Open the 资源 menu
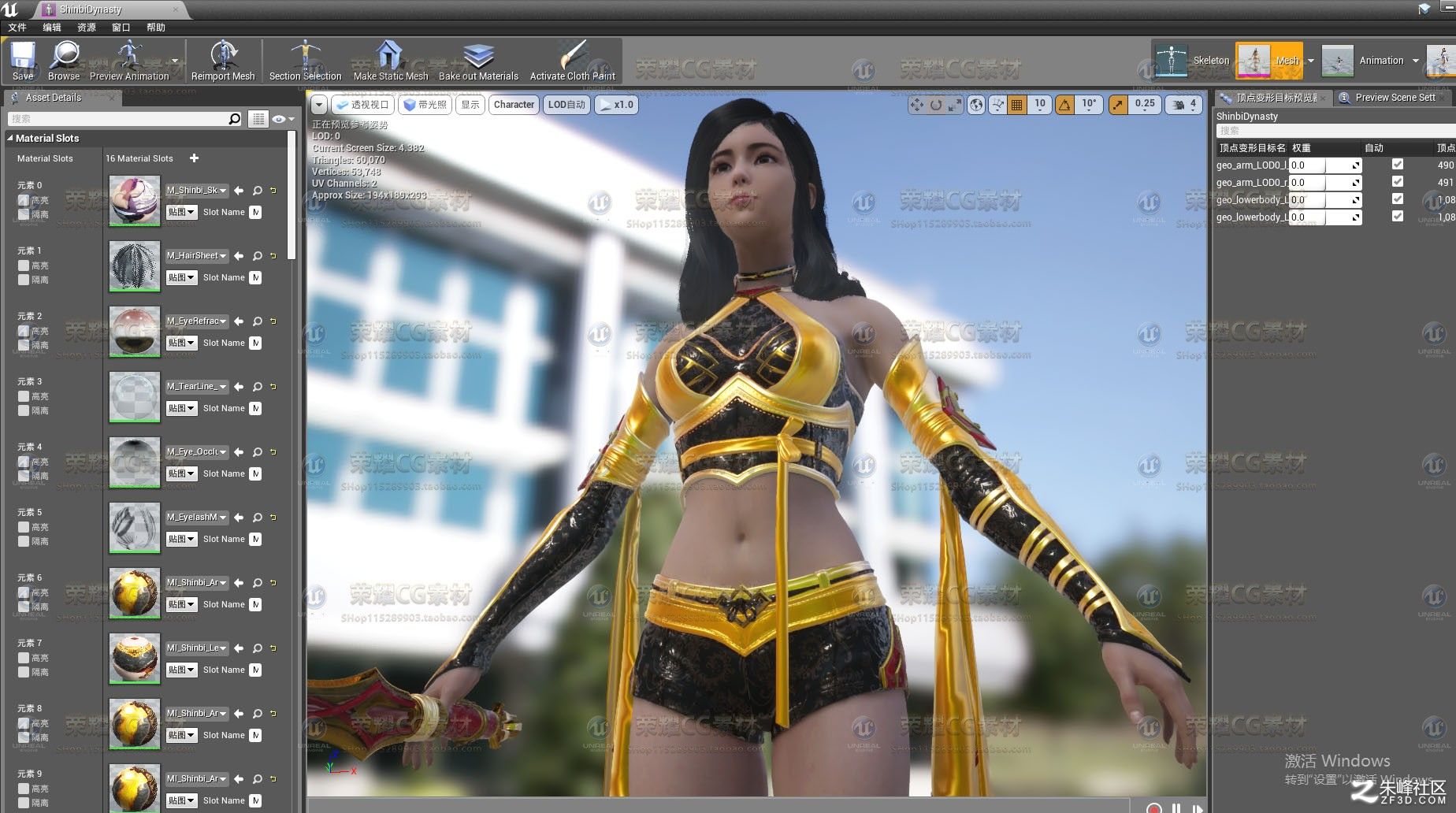The height and width of the screenshot is (813, 1456). point(87,27)
